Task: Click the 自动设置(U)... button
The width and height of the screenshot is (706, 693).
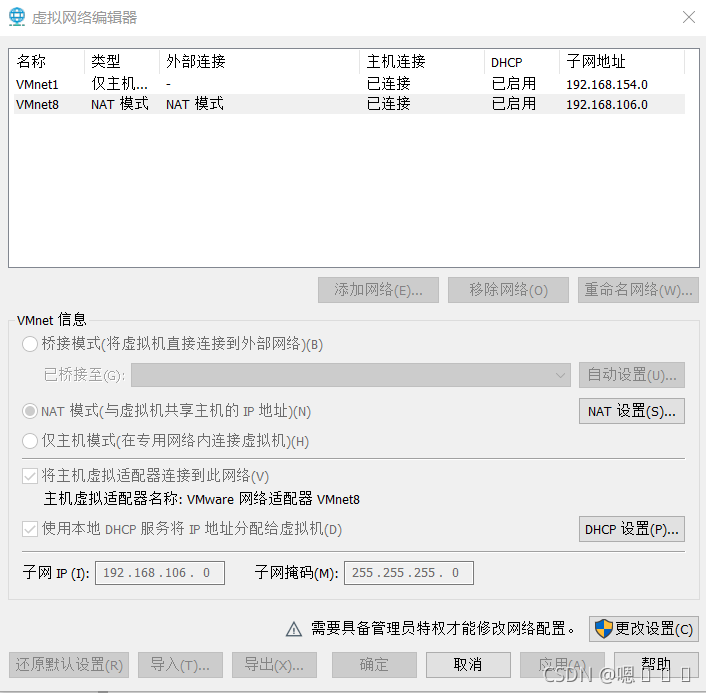Action: 632,375
